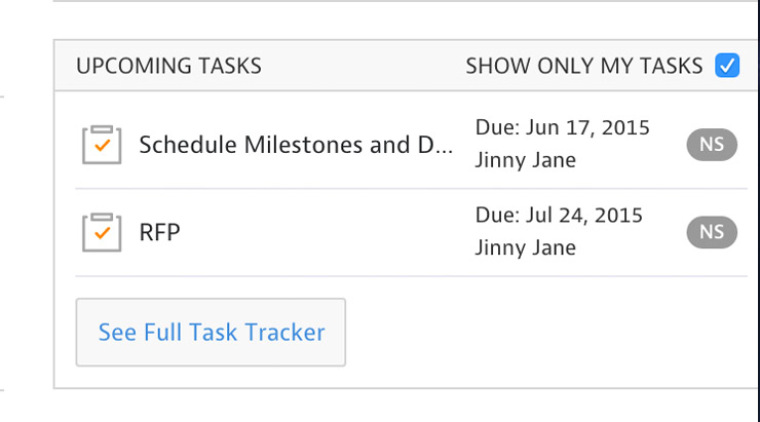This screenshot has width=760, height=422.
Task: Click the orange checkmark in RFP icon
Action: coord(102,233)
